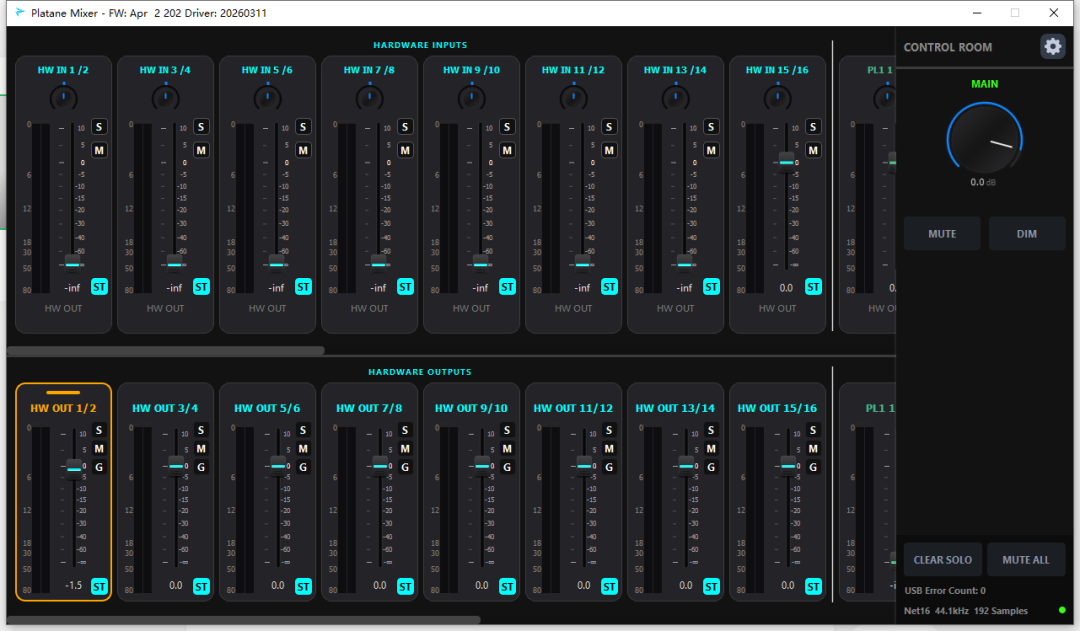This screenshot has width=1080, height=631.
Task: Mute the HW IN 9/10 channel
Action: (507, 150)
